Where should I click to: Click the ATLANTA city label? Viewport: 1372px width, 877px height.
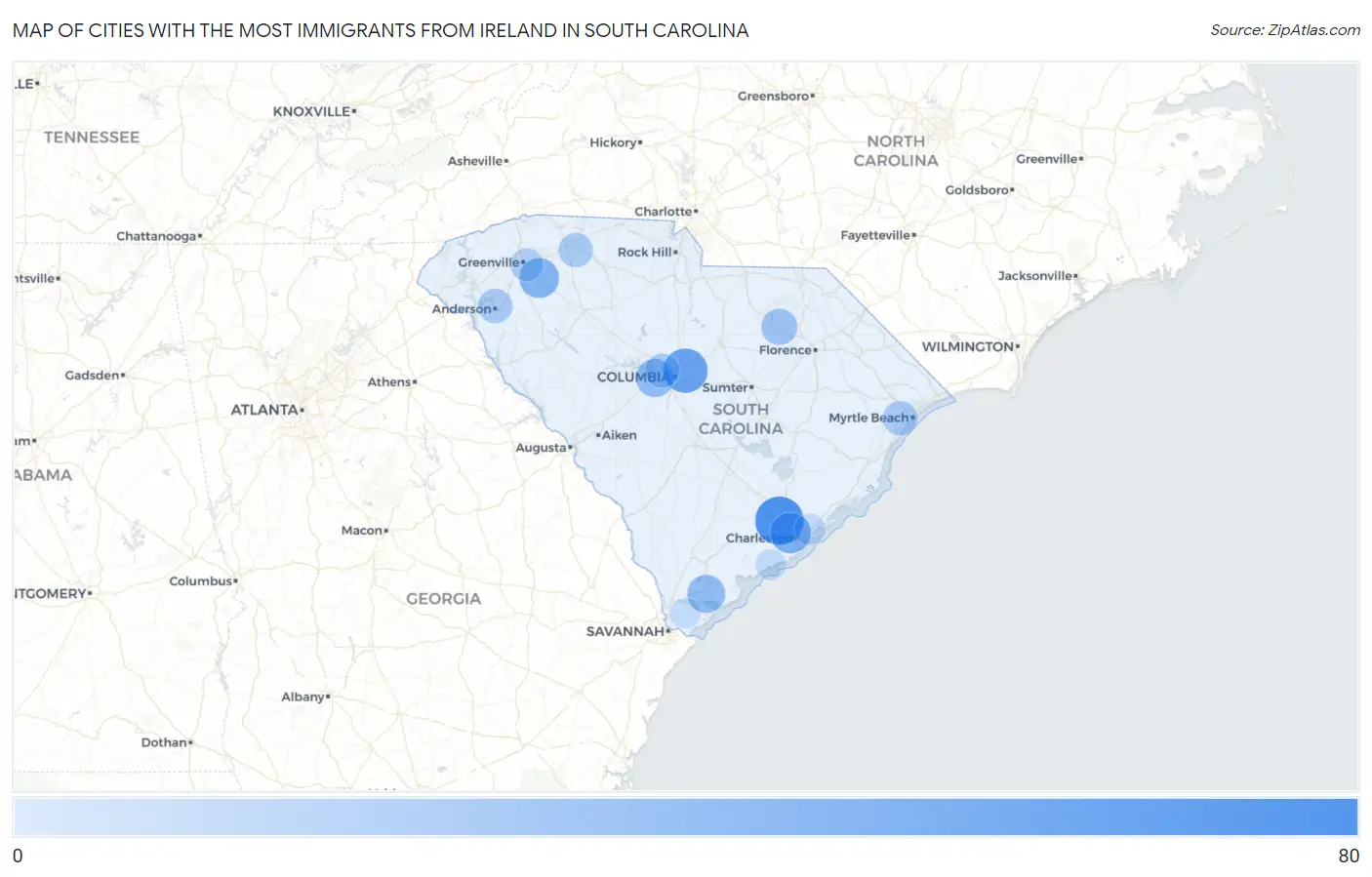266,410
